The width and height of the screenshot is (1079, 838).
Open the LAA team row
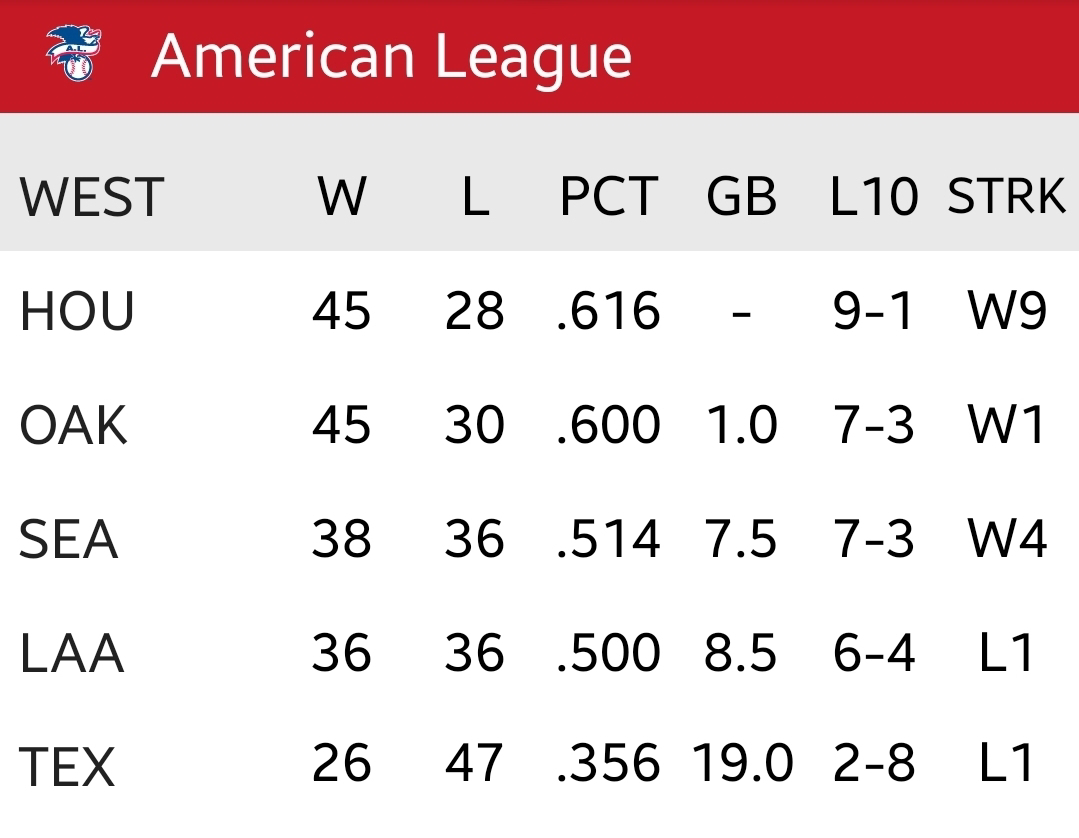(540, 652)
